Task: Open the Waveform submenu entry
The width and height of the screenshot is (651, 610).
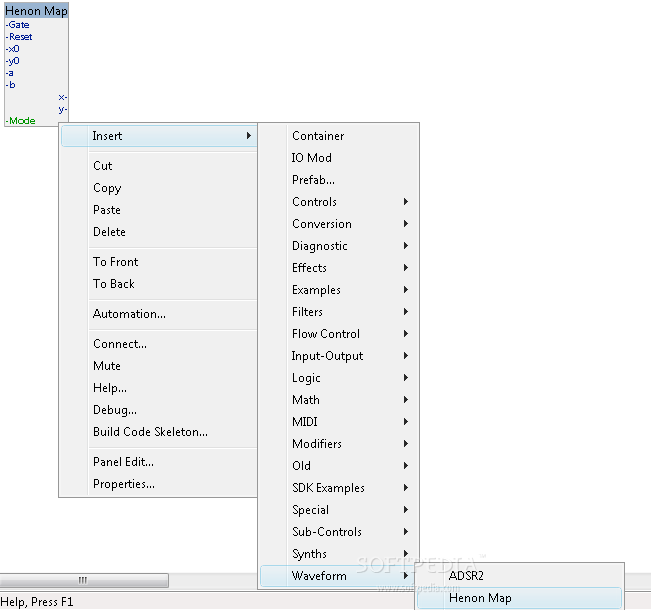Action: (338, 576)
